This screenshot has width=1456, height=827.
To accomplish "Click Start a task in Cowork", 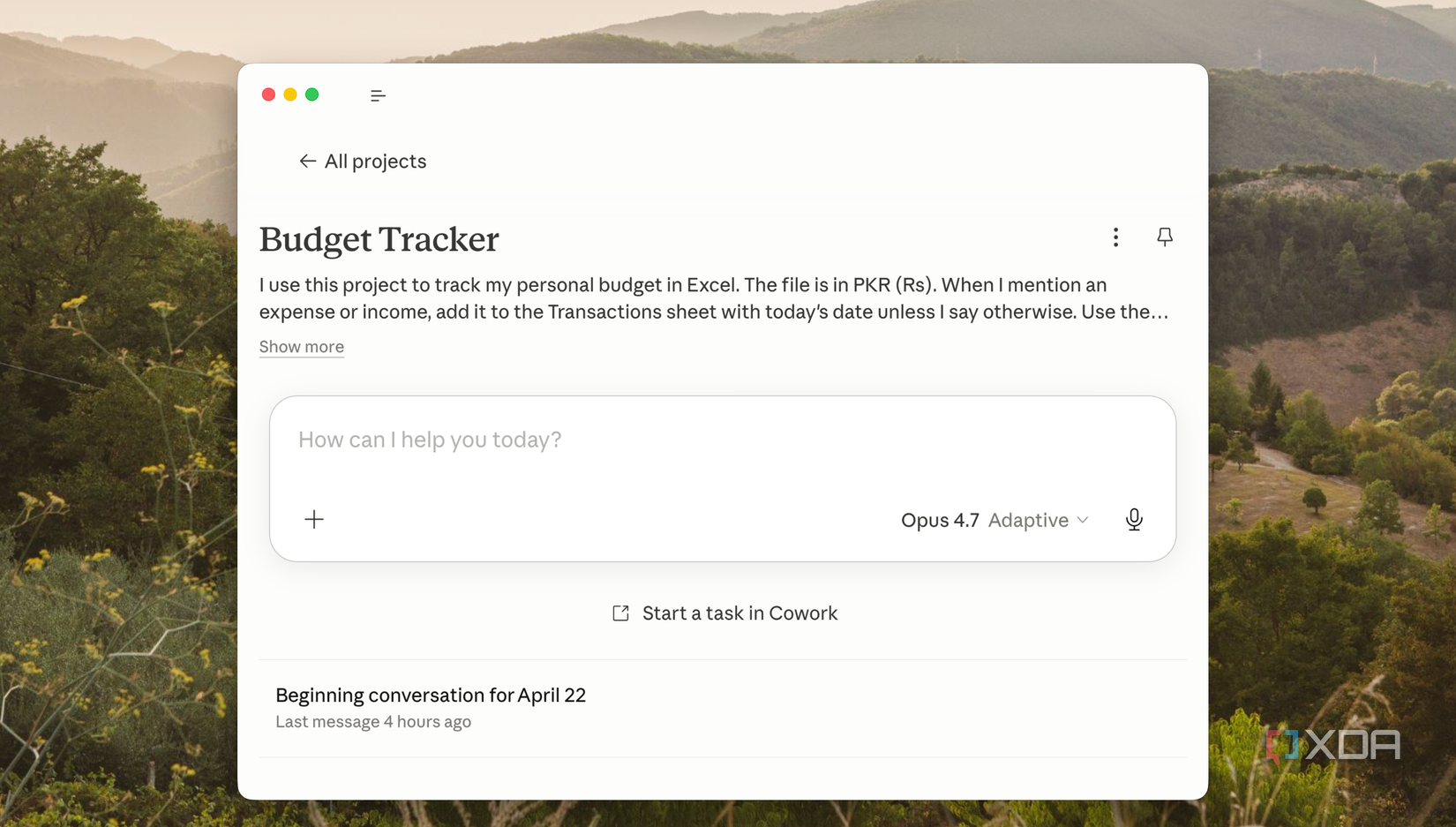I will pyautogui.click(x=739, y=613).
